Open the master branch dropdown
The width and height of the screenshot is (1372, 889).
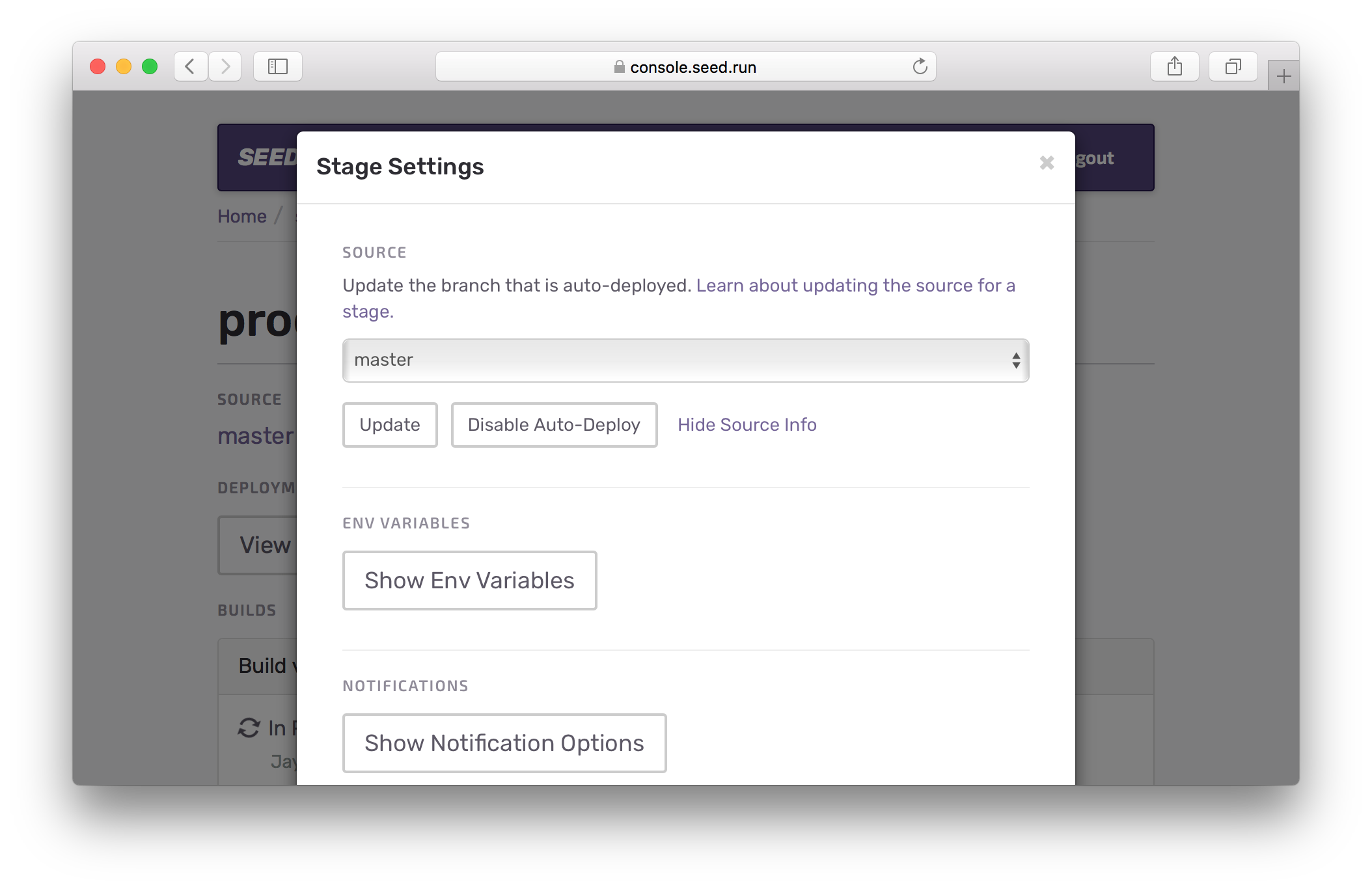(x=677, y=361)
